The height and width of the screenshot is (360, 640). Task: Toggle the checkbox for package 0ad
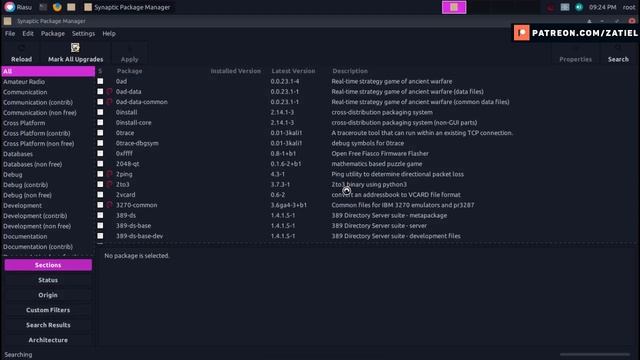tap(100, 81)
